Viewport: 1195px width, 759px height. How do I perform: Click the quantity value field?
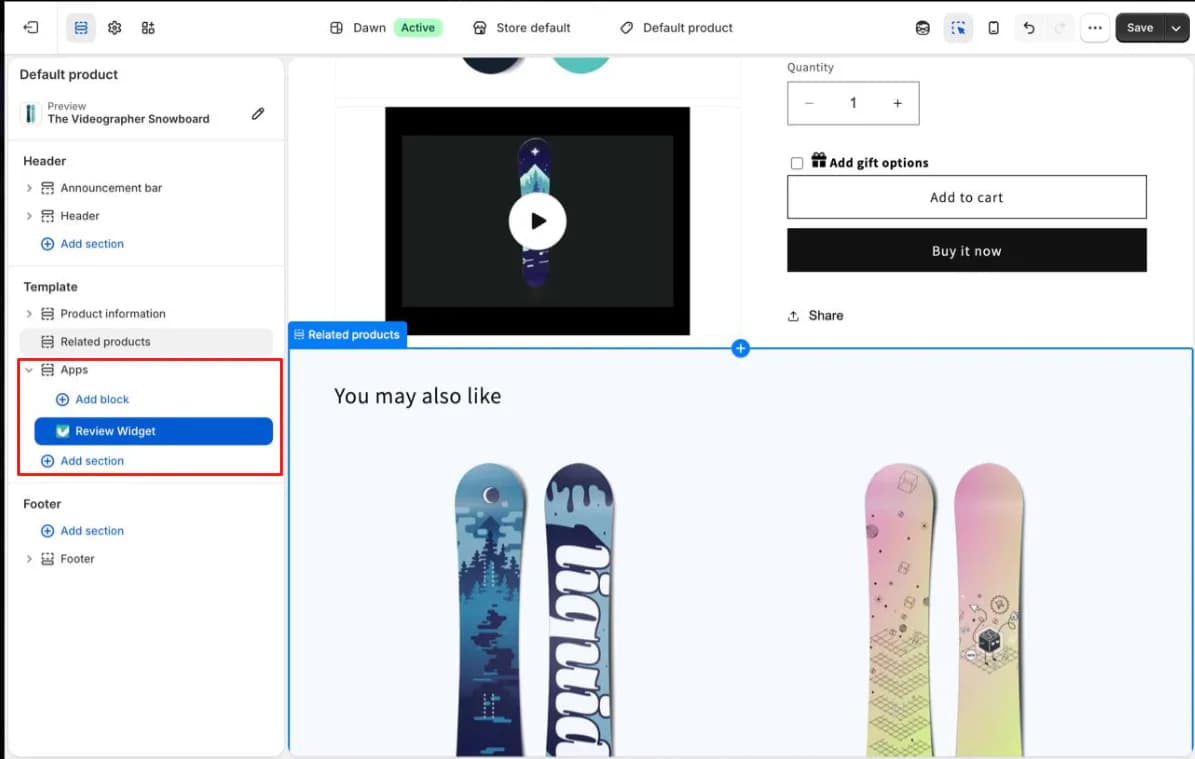(854, 103)
